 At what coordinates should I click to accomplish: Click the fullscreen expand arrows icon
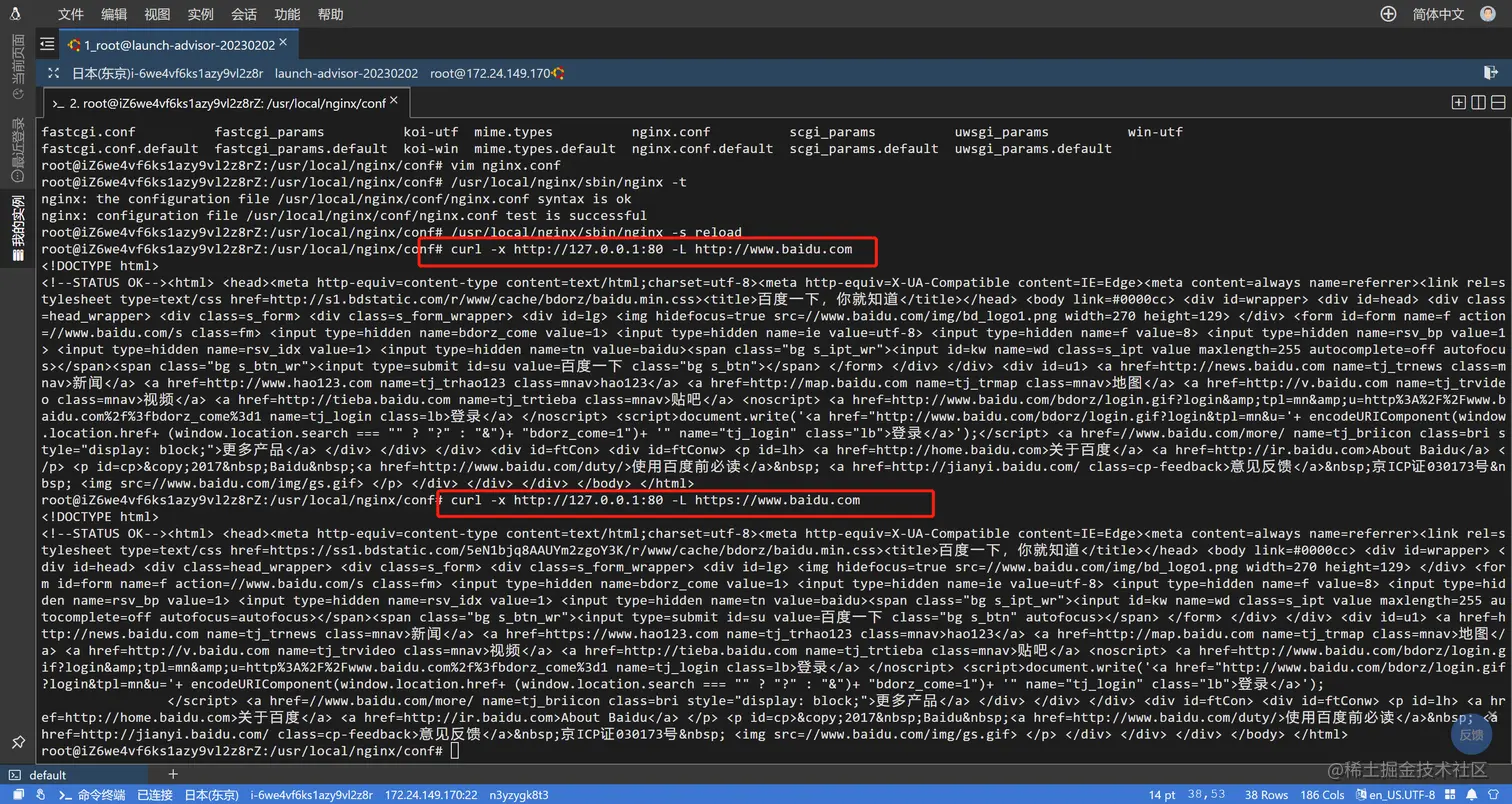point(54,73)
